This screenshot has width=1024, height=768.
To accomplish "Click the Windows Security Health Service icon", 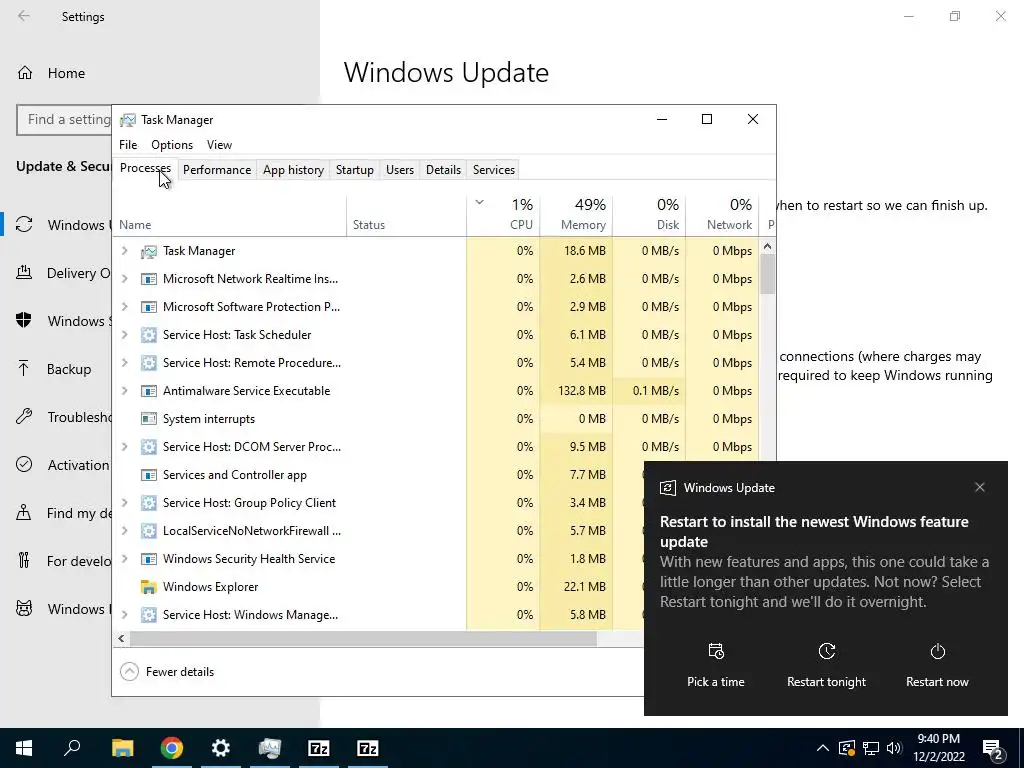I will (149, 558).
